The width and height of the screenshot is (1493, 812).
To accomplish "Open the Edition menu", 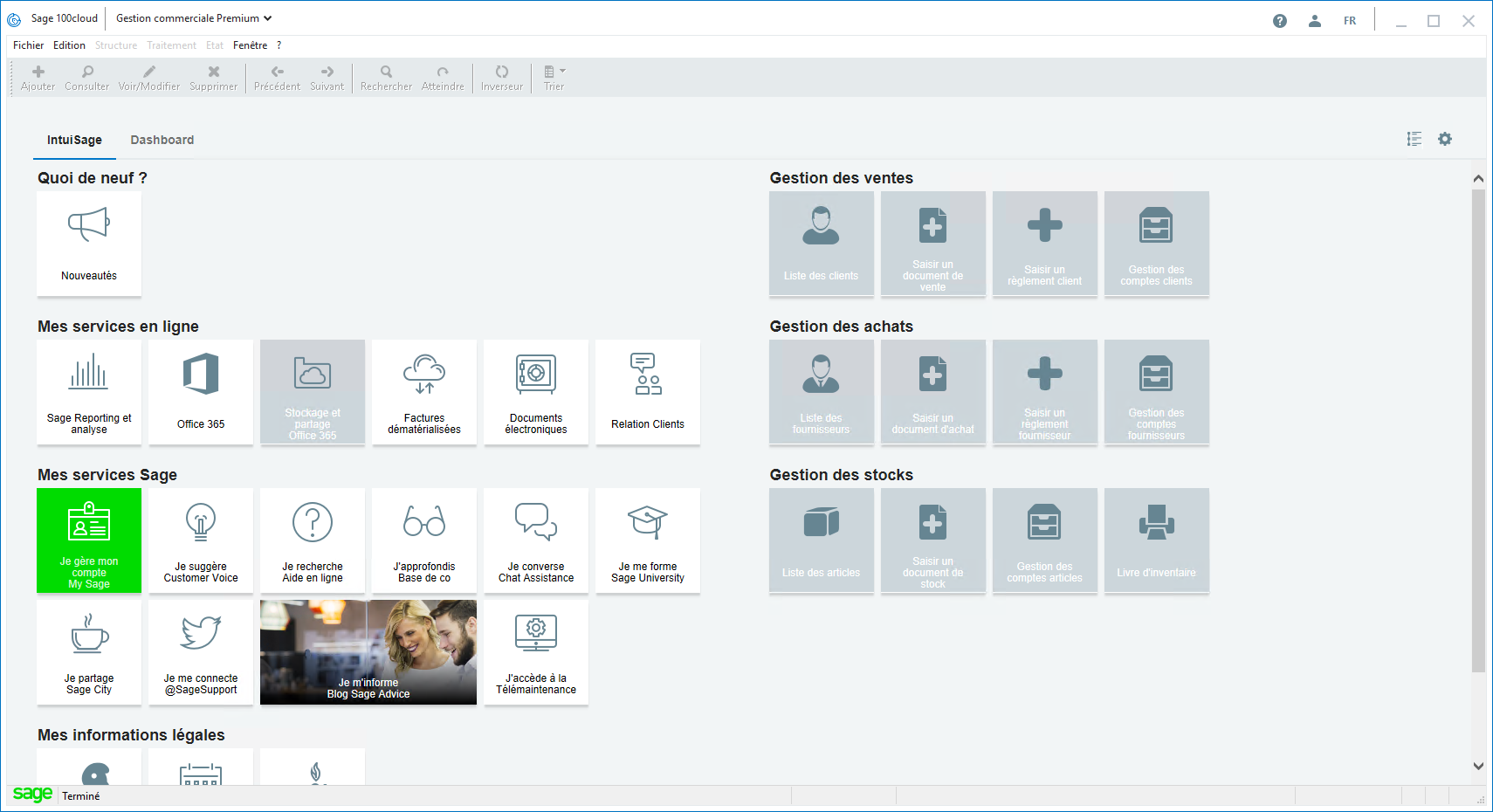I will tap(69, 45).
